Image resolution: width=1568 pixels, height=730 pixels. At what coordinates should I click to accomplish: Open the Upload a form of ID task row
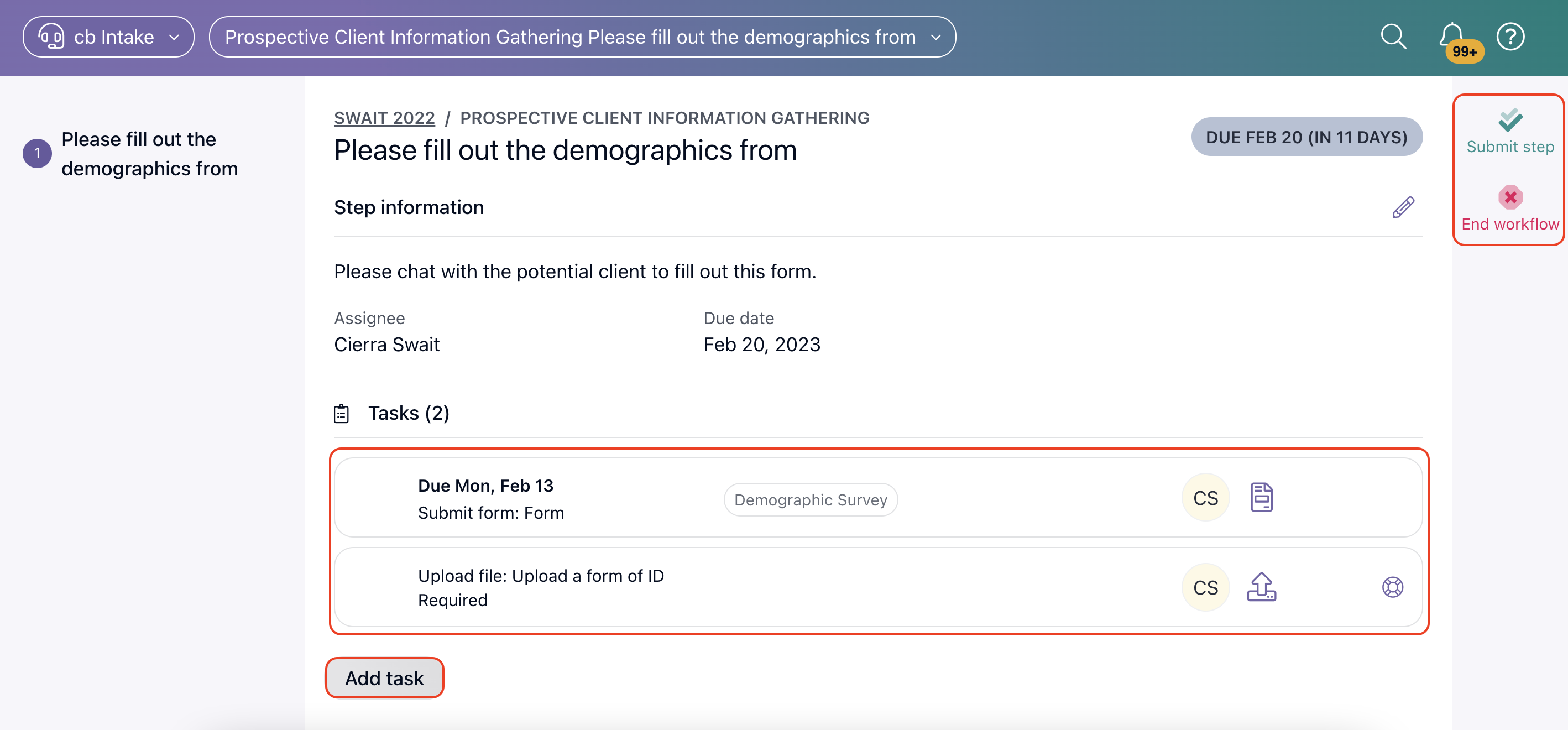(x=878, y=587)
